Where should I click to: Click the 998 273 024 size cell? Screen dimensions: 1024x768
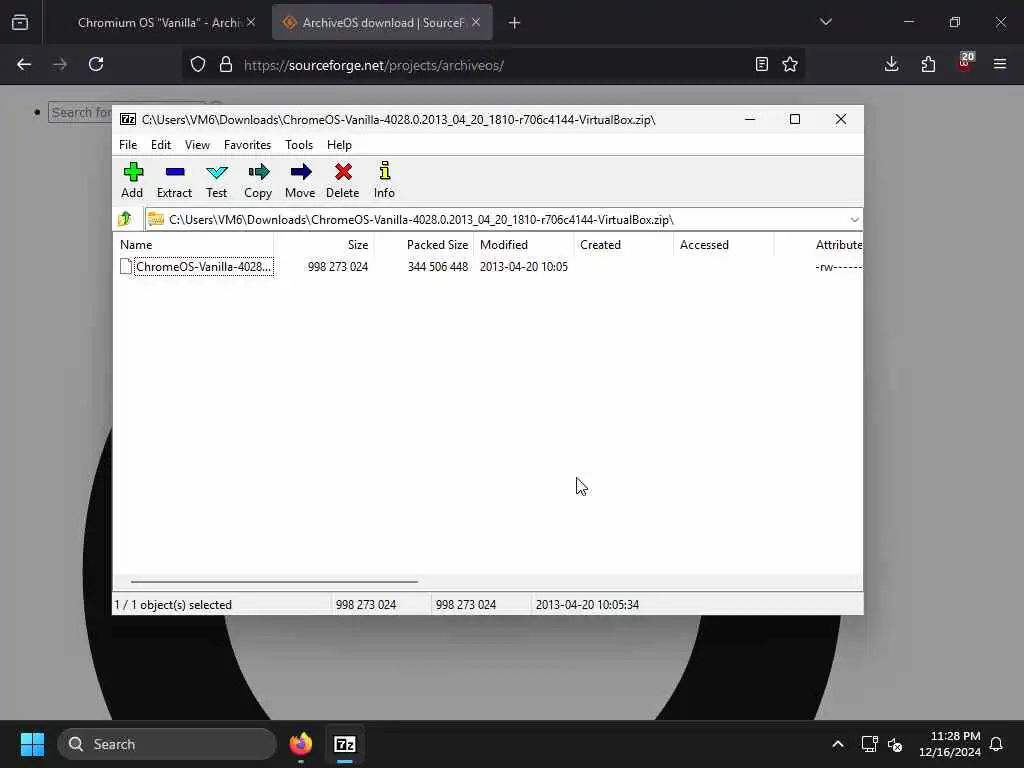(338, 266)
